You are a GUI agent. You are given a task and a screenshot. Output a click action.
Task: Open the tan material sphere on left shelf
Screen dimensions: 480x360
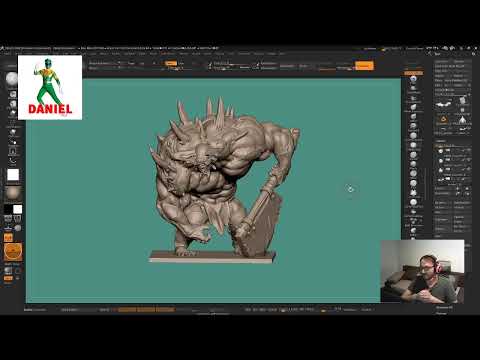pos(13,193)
